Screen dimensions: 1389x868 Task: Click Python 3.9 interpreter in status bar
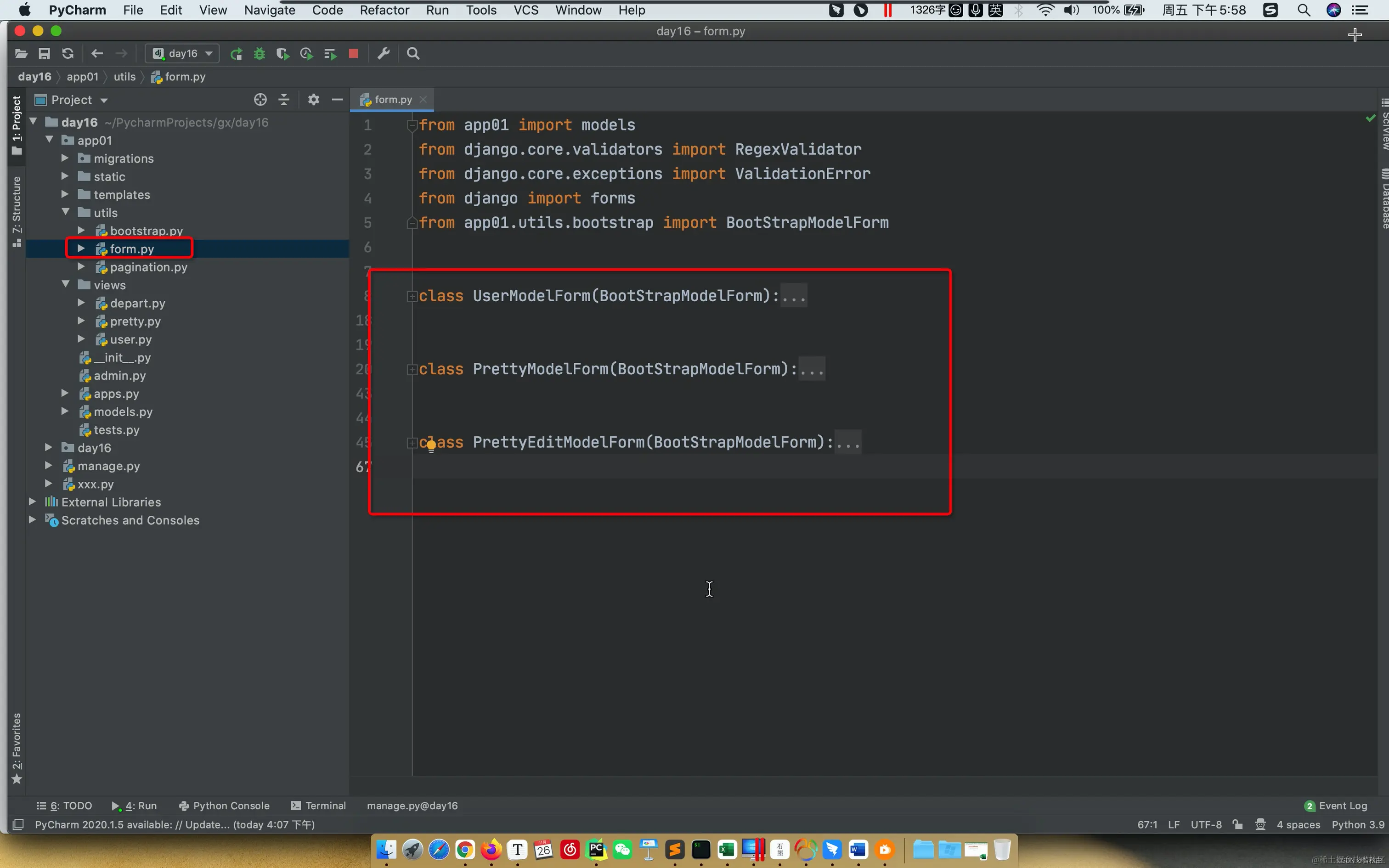(x=1357, y=824)
